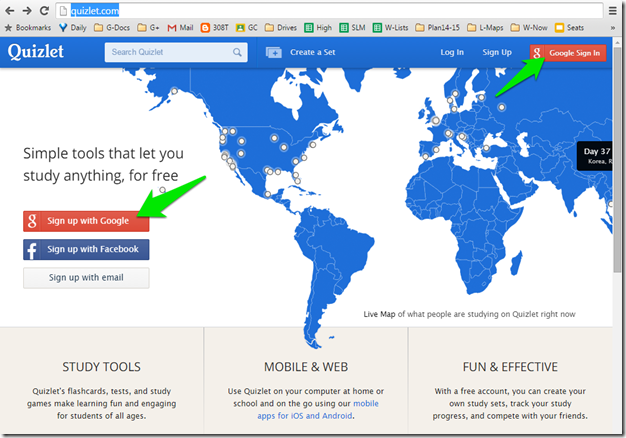Click Sign up with Facebook
The width and height of the screenshot is (626, 438).
coord(86,250)
